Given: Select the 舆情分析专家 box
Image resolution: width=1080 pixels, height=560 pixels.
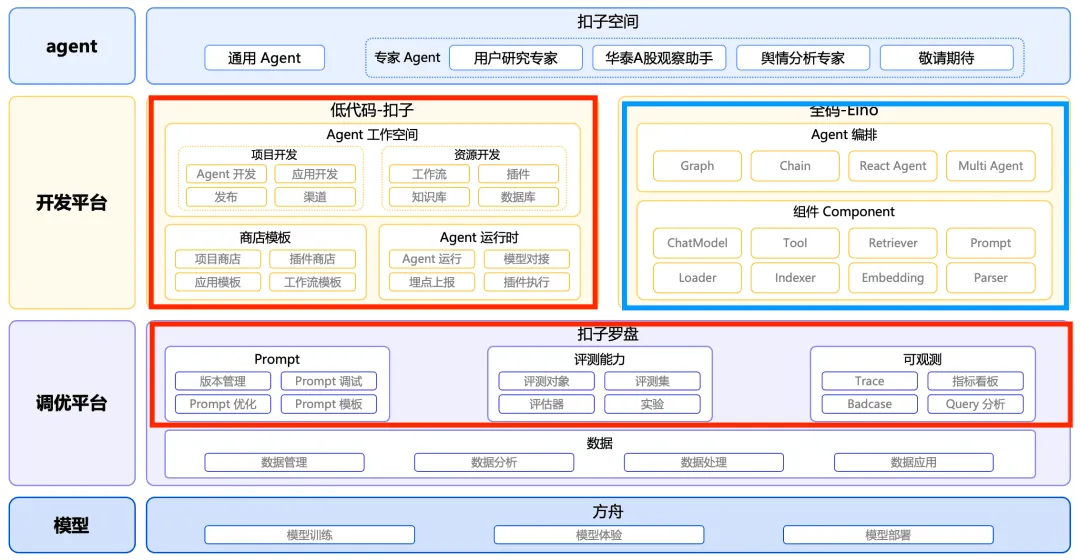Looking at the screenshot, I should click(x=803, y=58).
